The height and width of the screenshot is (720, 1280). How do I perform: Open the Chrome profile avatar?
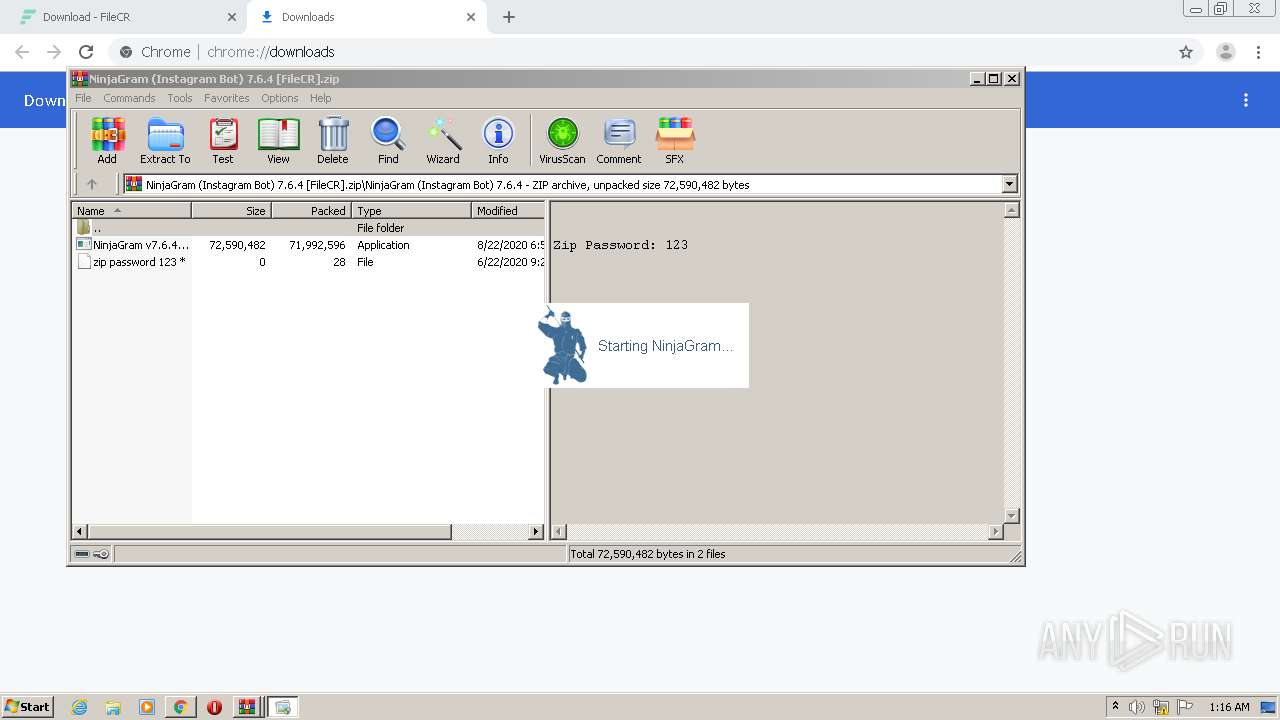(1226, 52)
